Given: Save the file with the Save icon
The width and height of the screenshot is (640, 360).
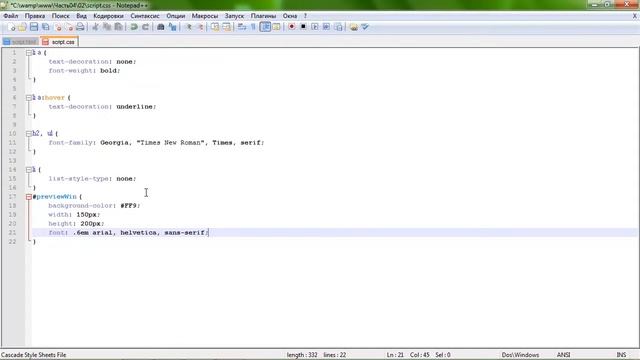Looking at the screenshot, I should click(34, 27).
